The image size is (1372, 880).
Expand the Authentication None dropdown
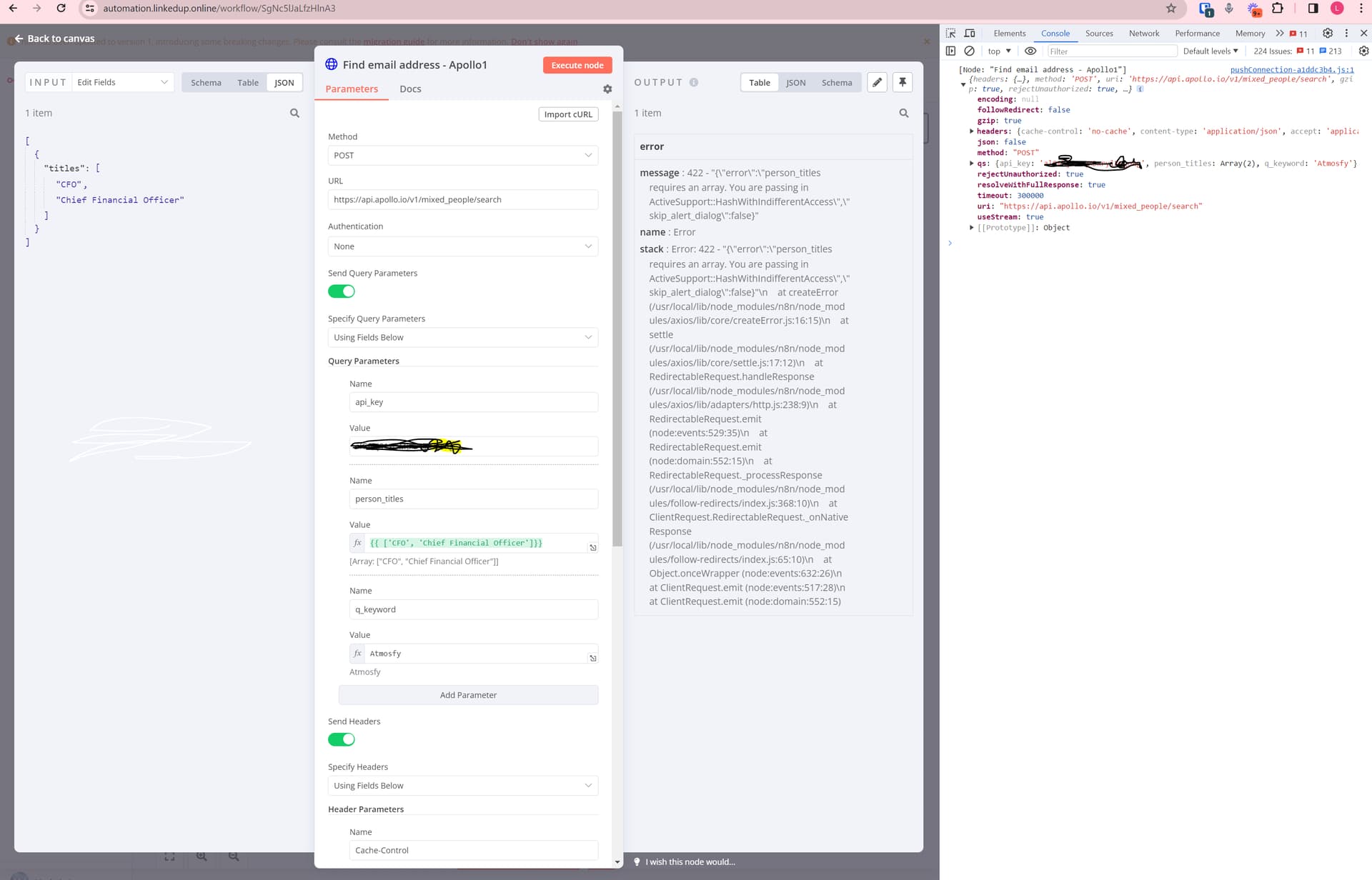pos(463,246)
